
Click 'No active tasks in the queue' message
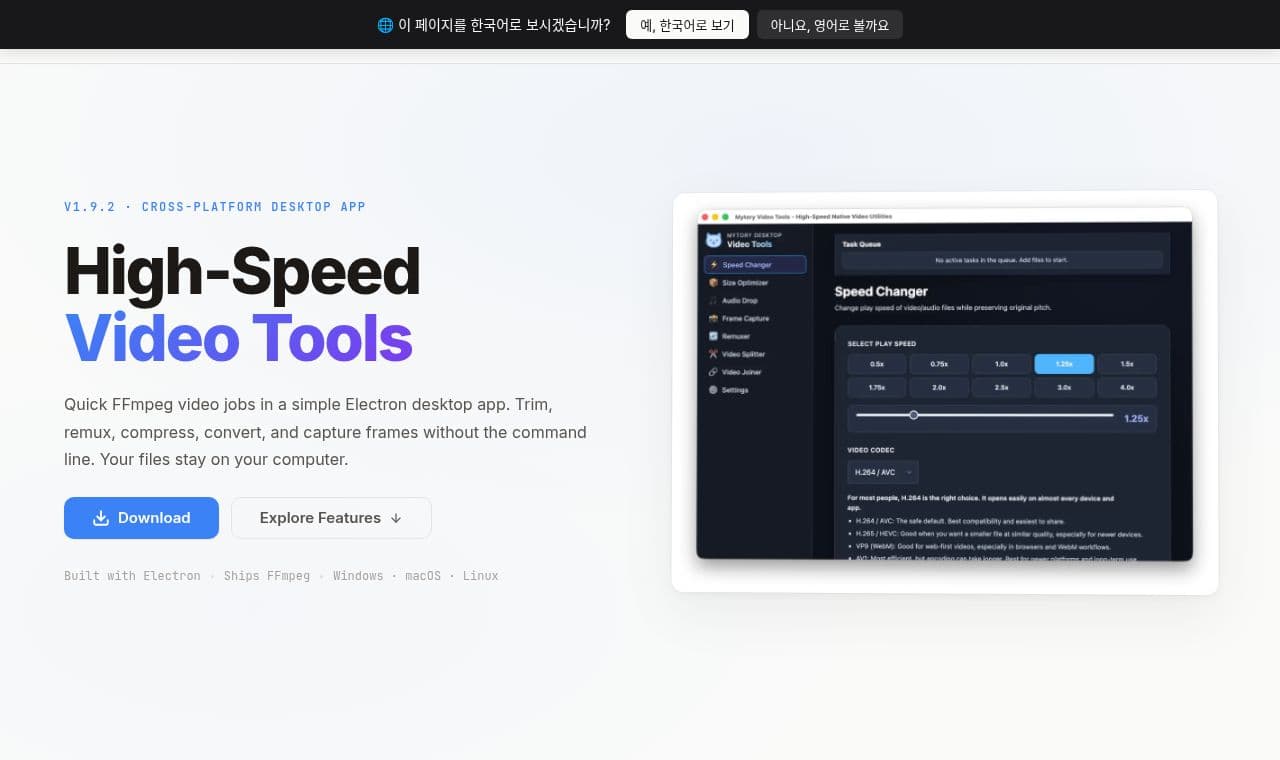coord(1001,260)
